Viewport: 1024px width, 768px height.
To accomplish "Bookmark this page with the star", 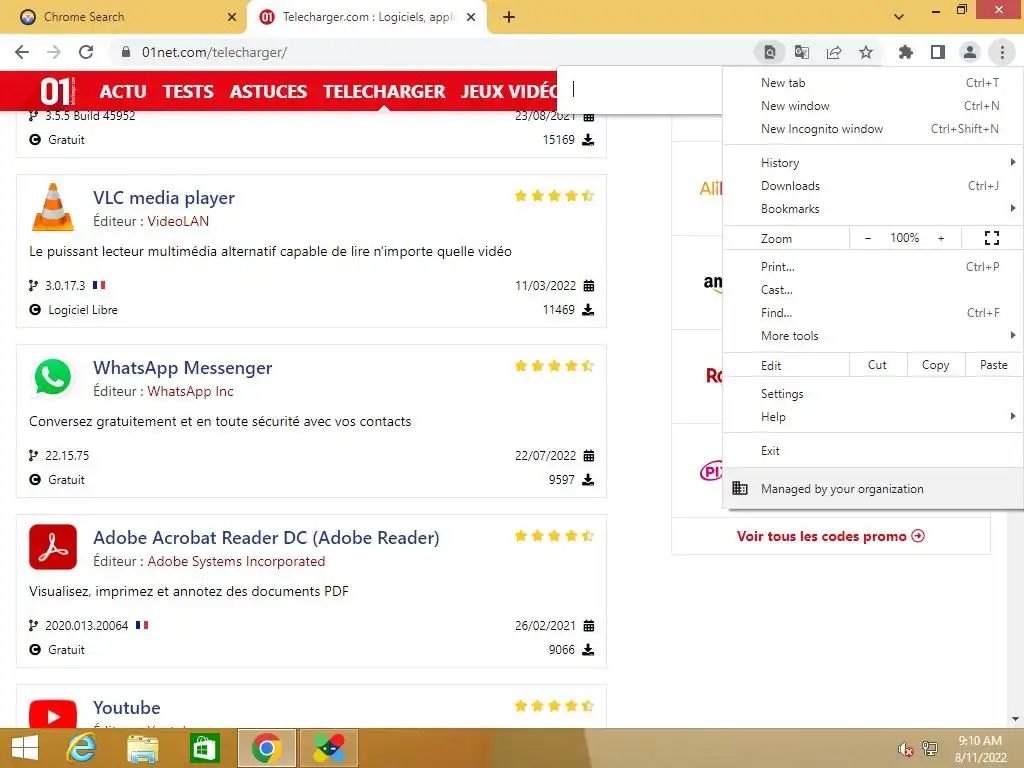I will tap(866, 52).
